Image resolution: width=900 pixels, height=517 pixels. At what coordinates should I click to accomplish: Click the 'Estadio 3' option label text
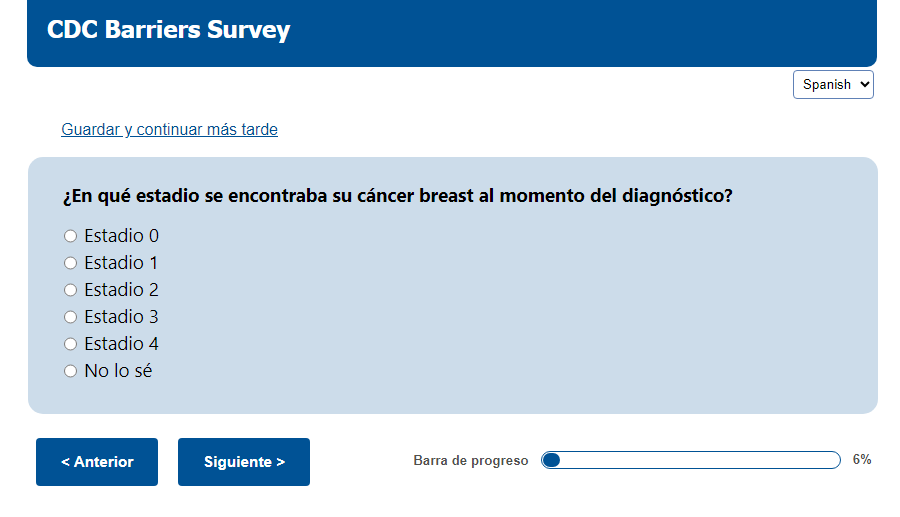pyautogui.click(x=121, y=317)
